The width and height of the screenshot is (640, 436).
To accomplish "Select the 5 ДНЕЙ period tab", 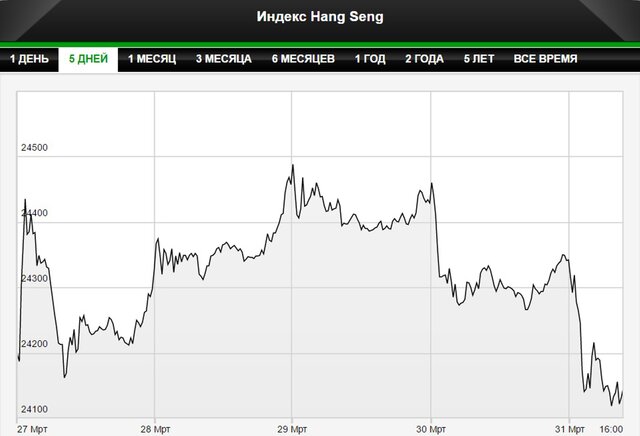I will (88, 59).
